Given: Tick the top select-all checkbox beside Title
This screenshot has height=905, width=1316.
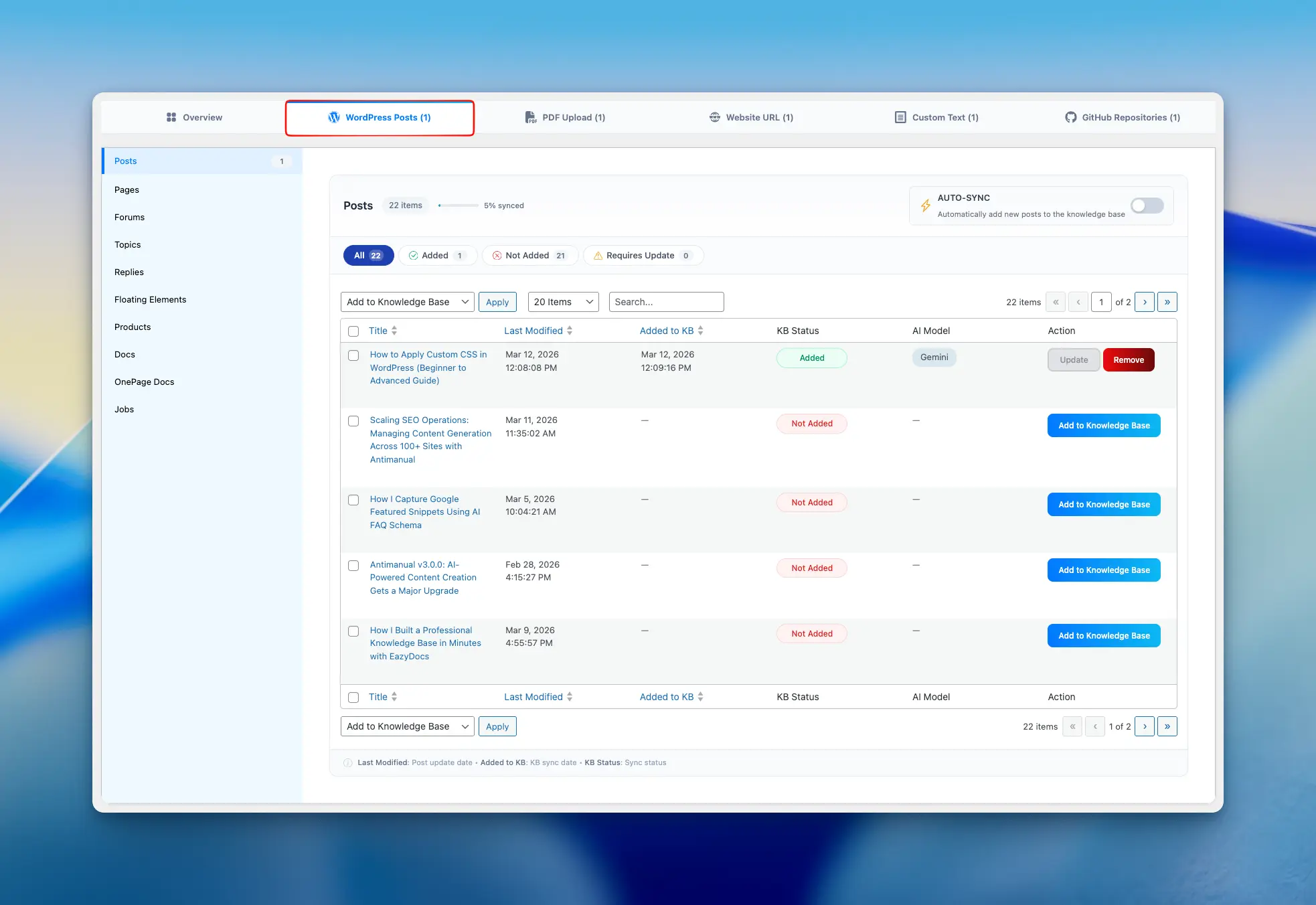Looking at the screenshot, I should coord(353,331).
